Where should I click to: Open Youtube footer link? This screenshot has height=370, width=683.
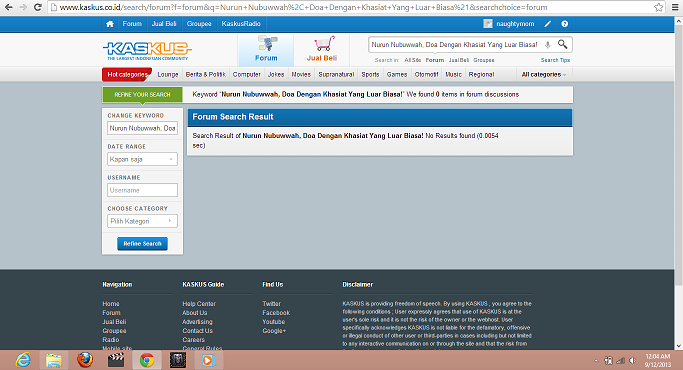click(274, 322)
